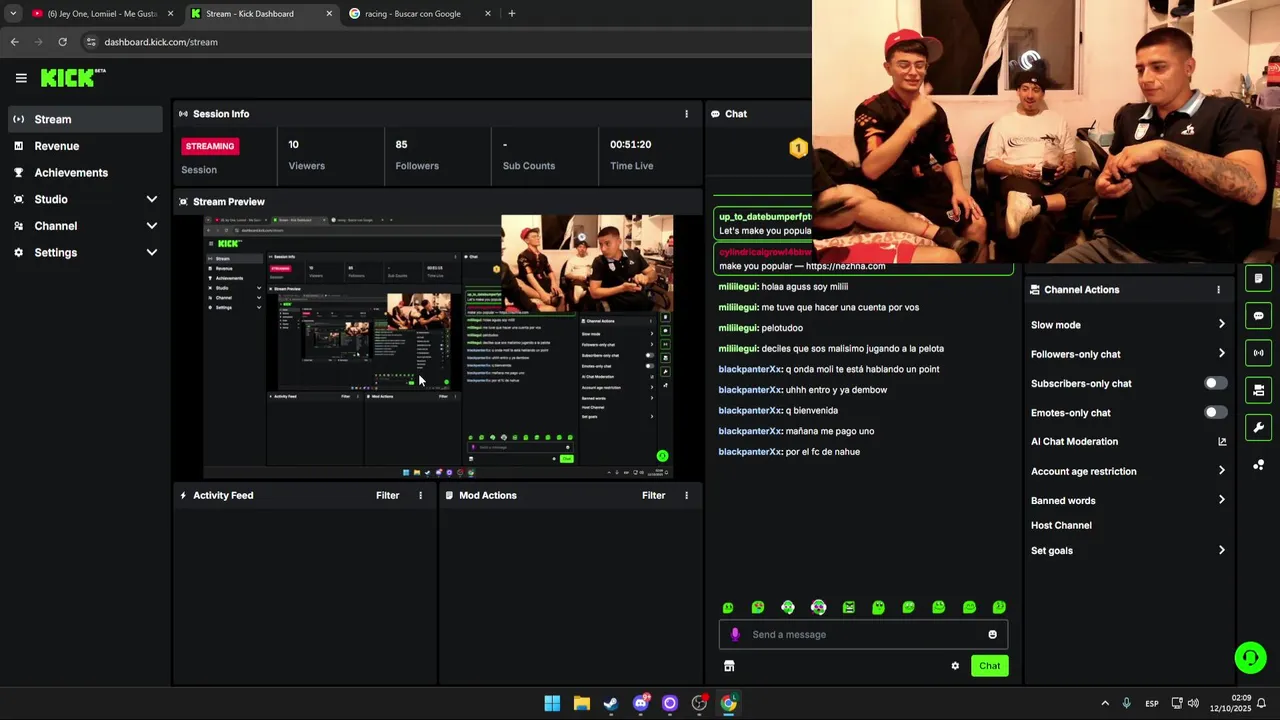Click Host Channel action
Image resolution: width=1280 pixels, height=720 pixels.
[1061, 525]
